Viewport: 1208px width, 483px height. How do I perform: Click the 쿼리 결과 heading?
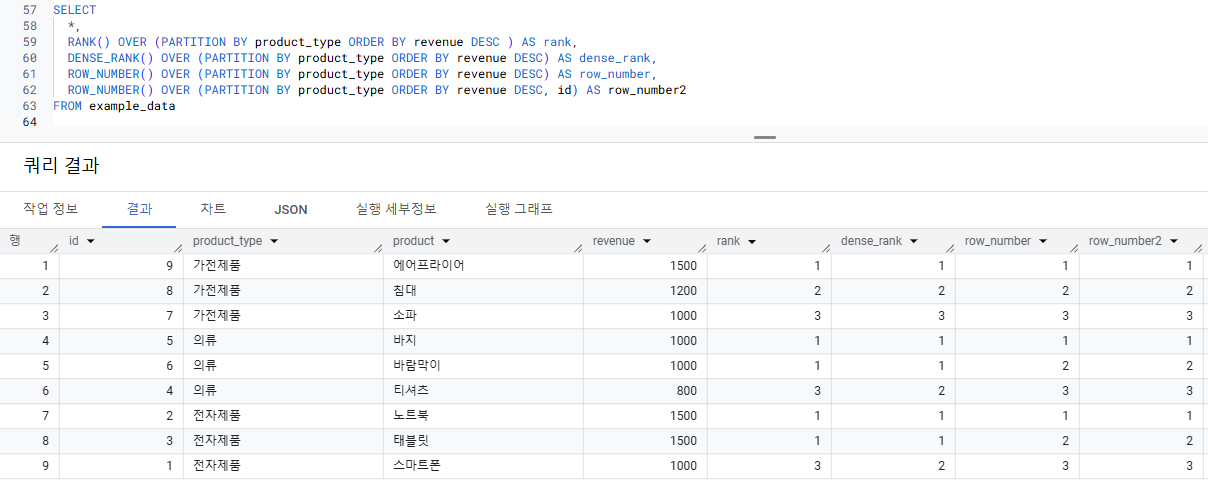point(61,166)
